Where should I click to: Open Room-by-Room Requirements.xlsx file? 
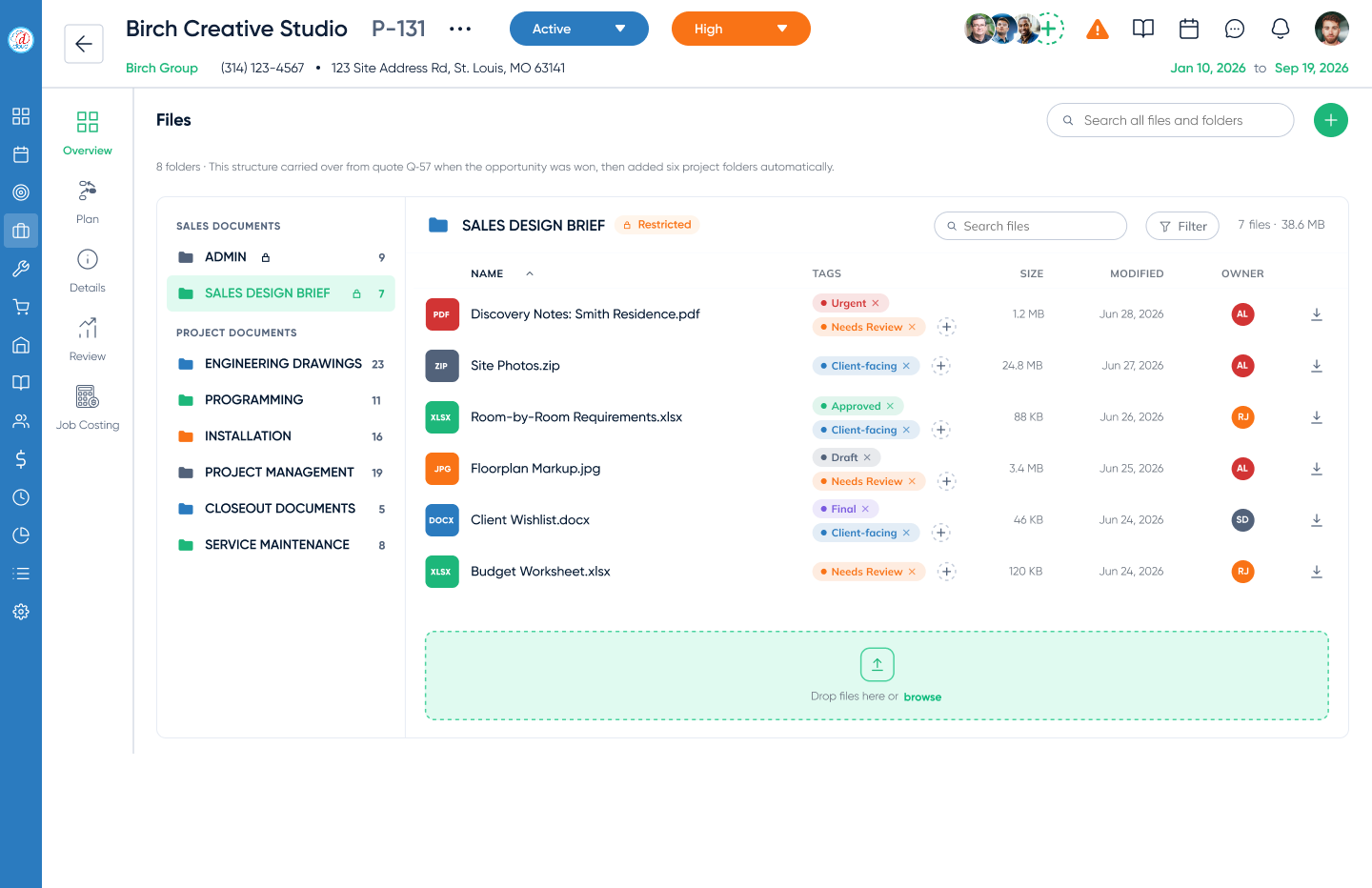coord(576,417)
